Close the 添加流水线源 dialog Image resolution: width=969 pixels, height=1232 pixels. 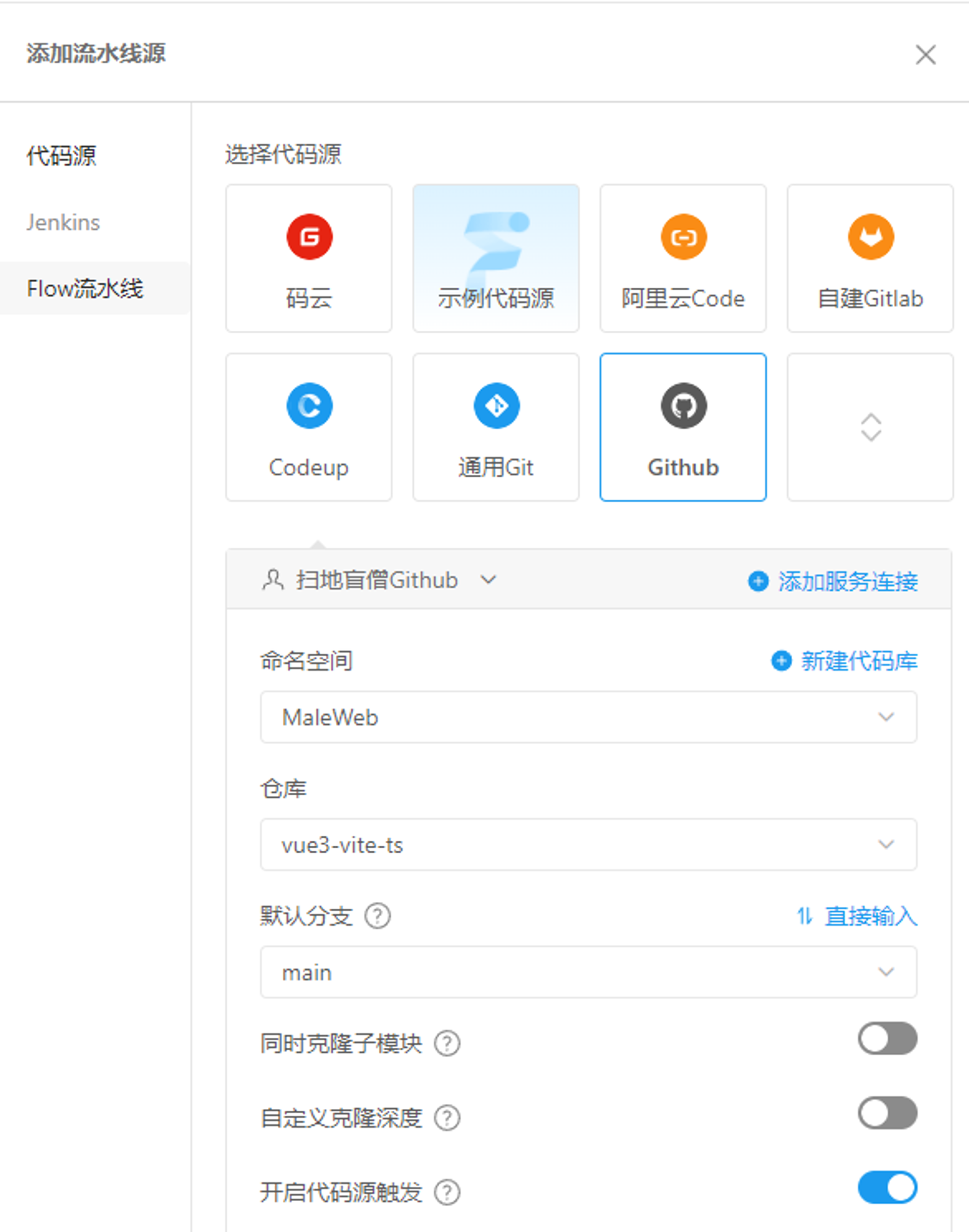[x=925, y=54]
